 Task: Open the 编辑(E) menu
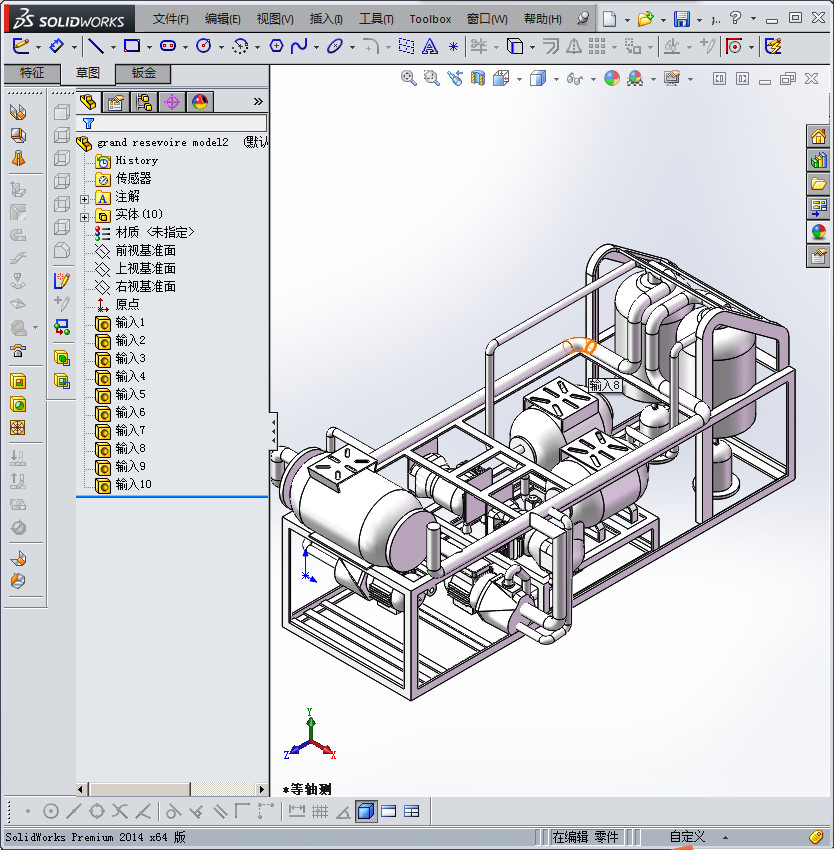[222, 19]
